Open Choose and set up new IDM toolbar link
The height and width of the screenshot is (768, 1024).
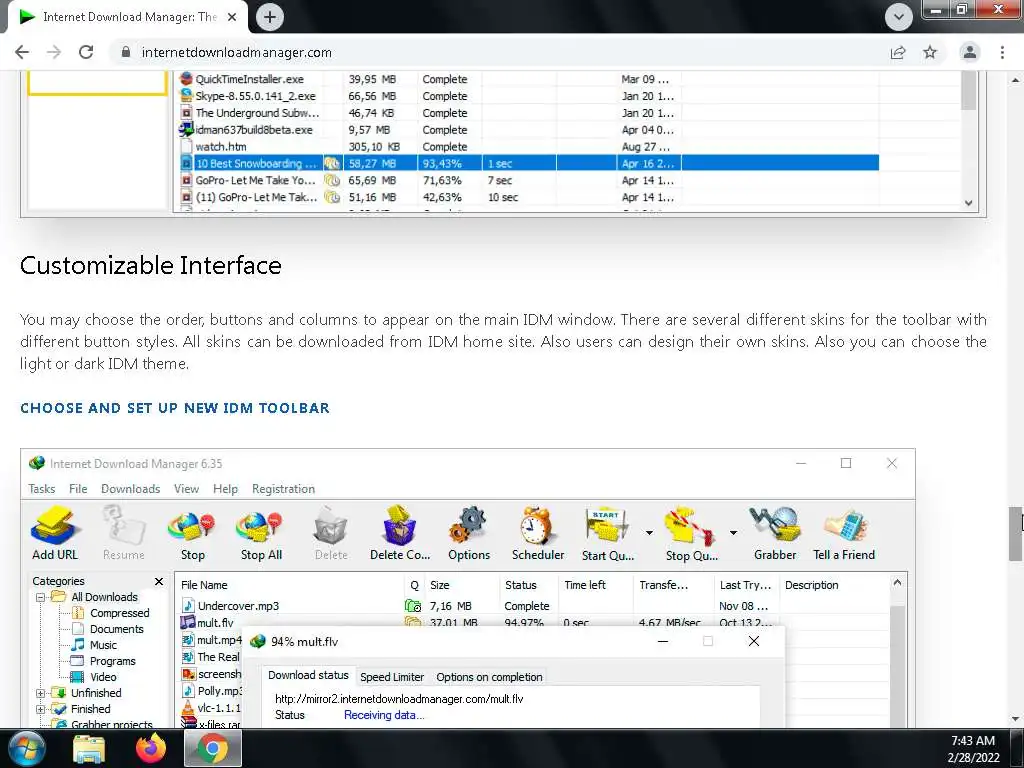175,408
